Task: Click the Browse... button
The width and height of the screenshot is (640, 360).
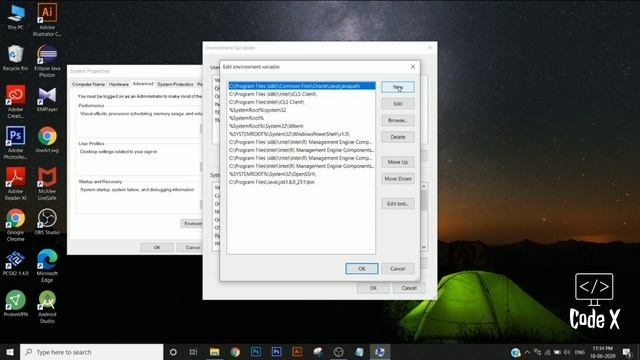Action: tap(398, 120)
